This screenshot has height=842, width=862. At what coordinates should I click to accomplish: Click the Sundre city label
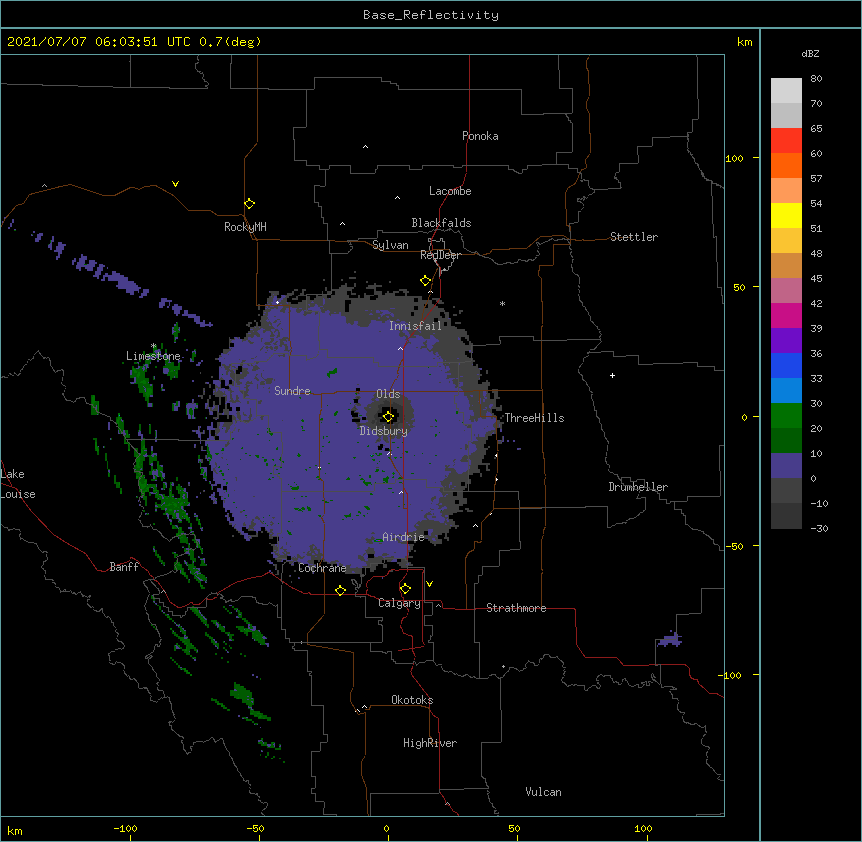coord(292,391)
